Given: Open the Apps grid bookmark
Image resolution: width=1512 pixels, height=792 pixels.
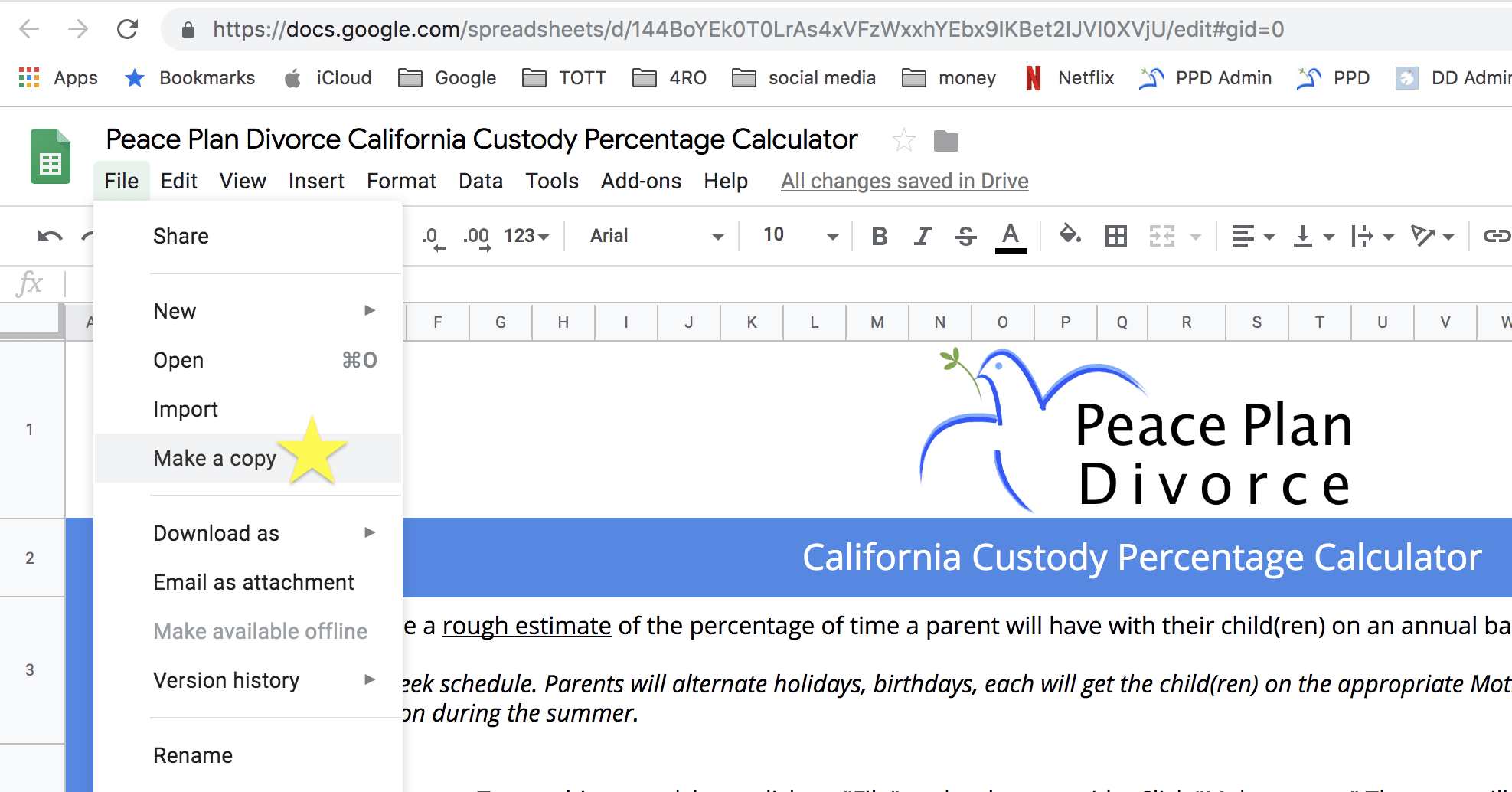Looking at the screenshot, I should click(x=58, y=78).
